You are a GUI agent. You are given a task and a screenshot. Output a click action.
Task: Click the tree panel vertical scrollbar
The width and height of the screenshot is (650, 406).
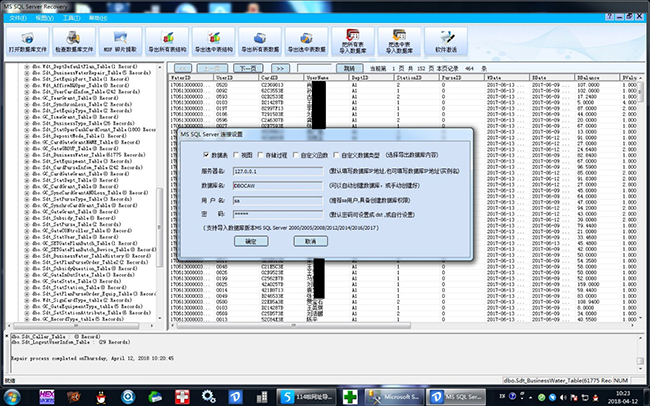(160, 227)
